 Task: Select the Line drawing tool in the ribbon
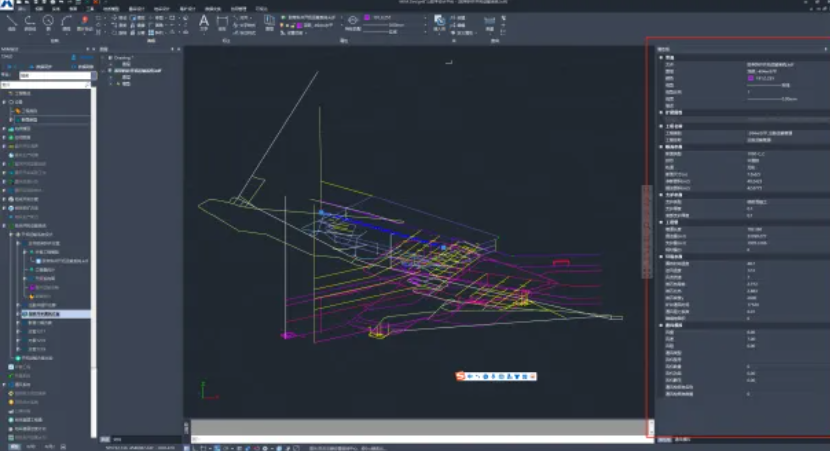pos(9,22)
